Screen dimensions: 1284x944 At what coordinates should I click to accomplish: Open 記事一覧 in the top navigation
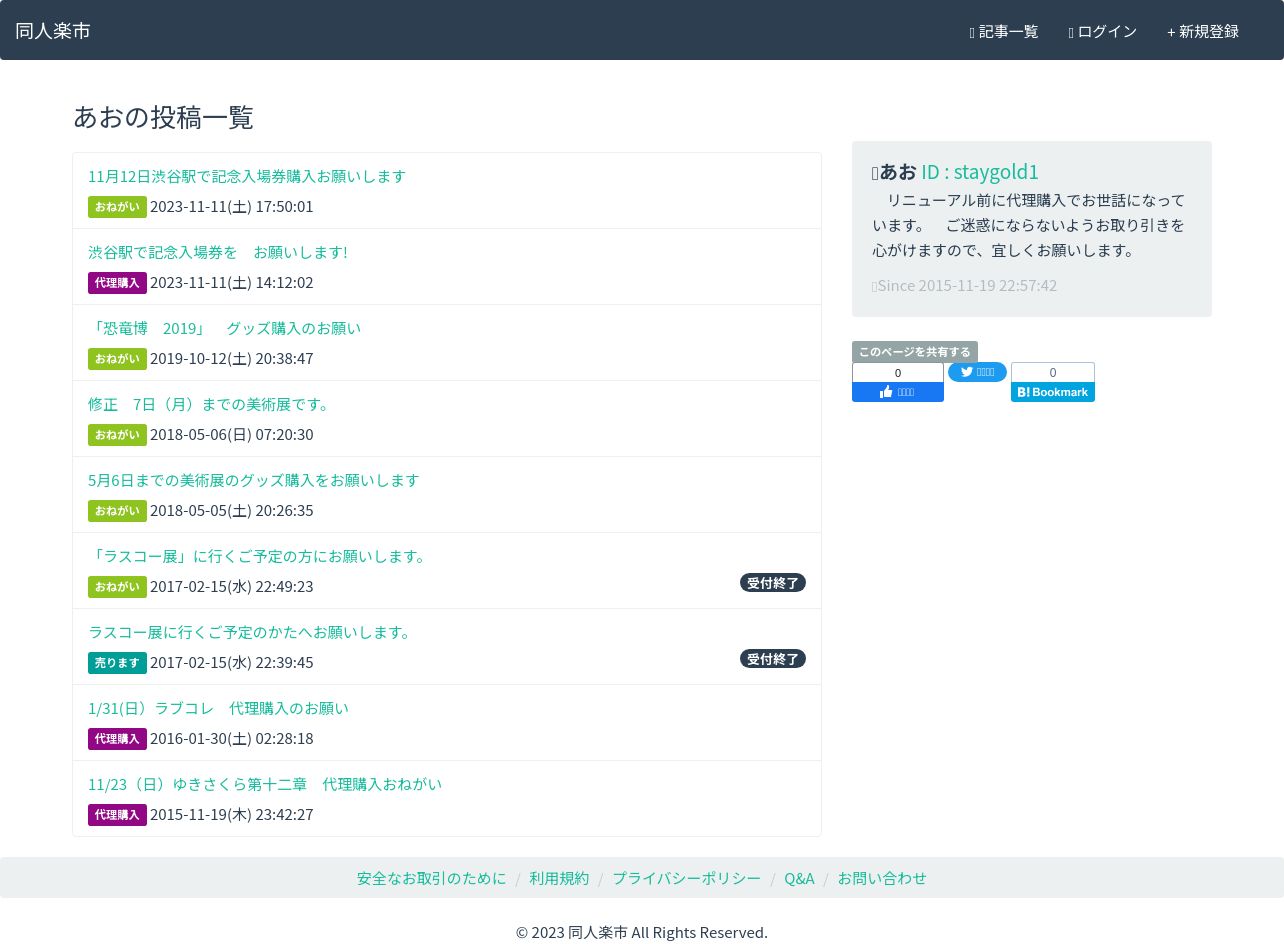coord(1004,31)
